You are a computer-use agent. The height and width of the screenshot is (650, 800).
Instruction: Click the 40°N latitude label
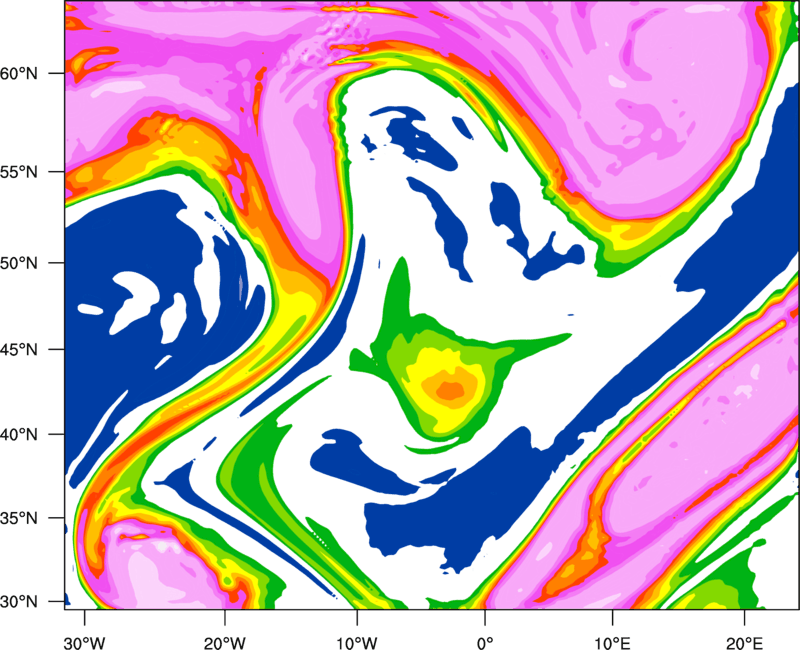pos(19,435)
